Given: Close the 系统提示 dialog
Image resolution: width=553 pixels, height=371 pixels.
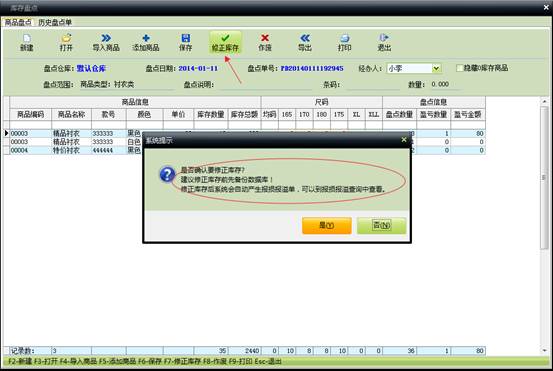Looking at the screenshot, I should coord(404,140).
